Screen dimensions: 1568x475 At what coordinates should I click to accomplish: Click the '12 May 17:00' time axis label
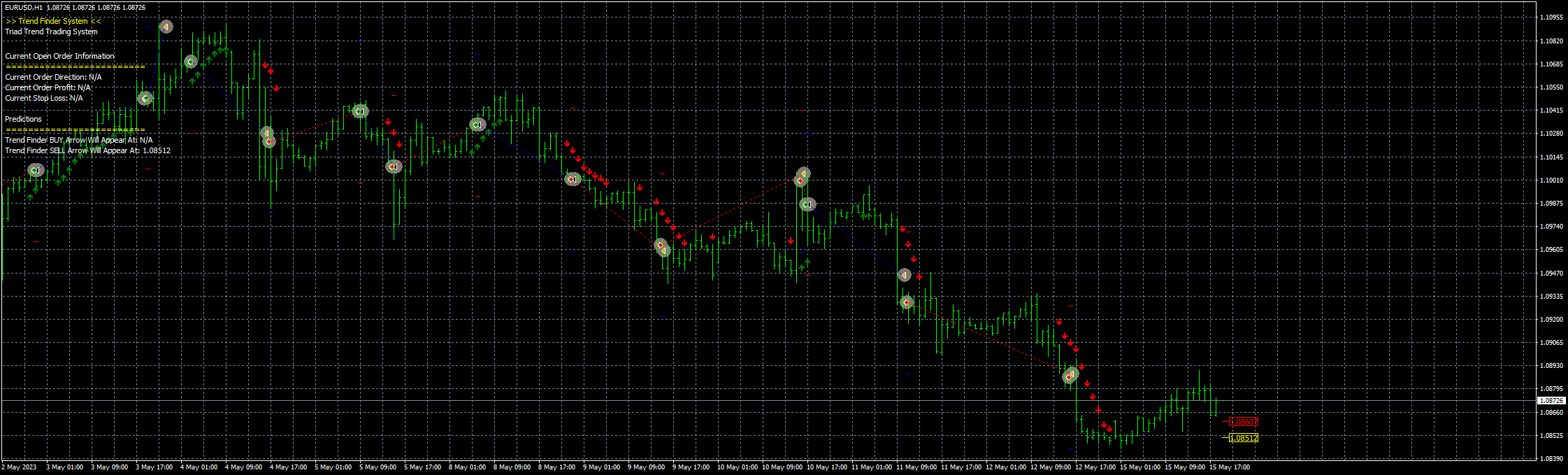point(1095,467)
